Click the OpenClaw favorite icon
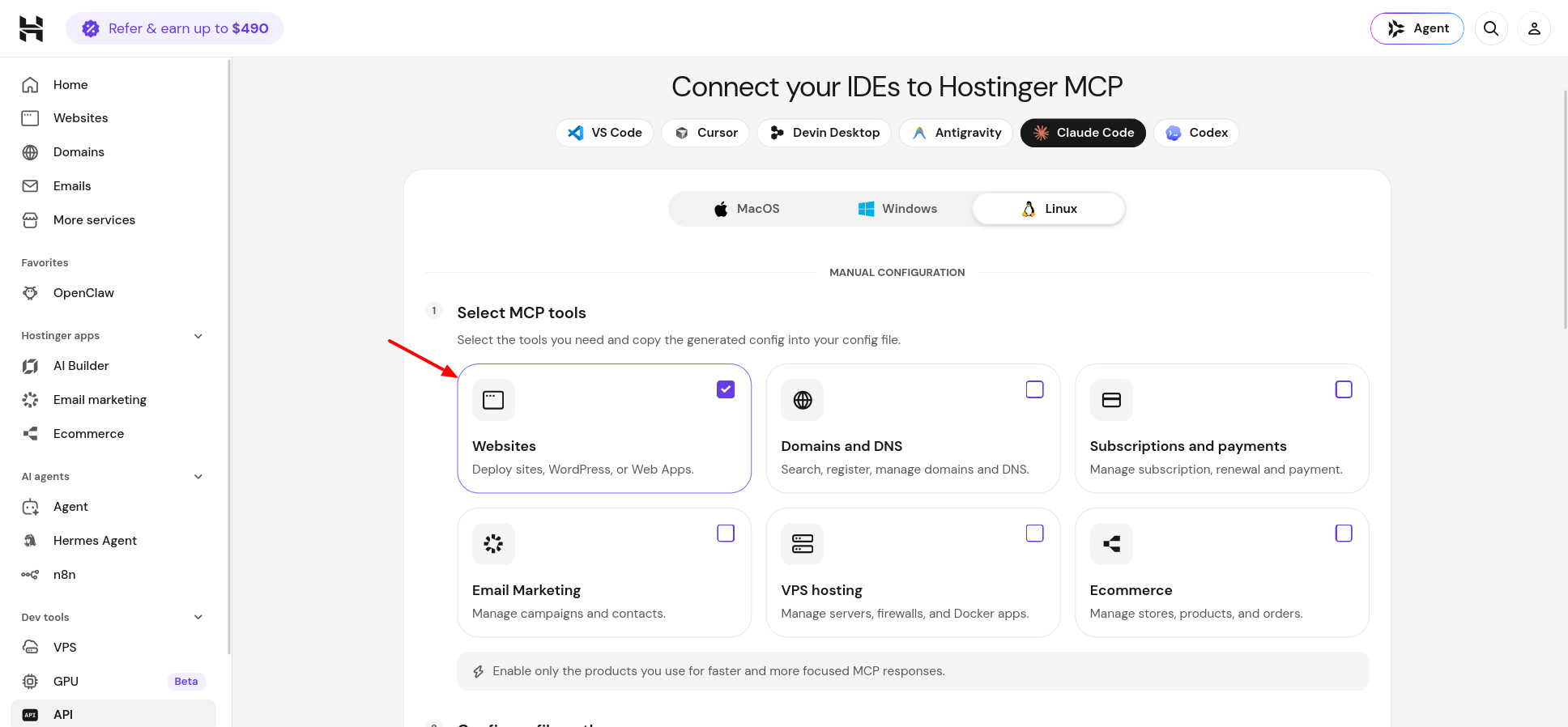Screen dimensions: 1568x727 tap(30, 293)
